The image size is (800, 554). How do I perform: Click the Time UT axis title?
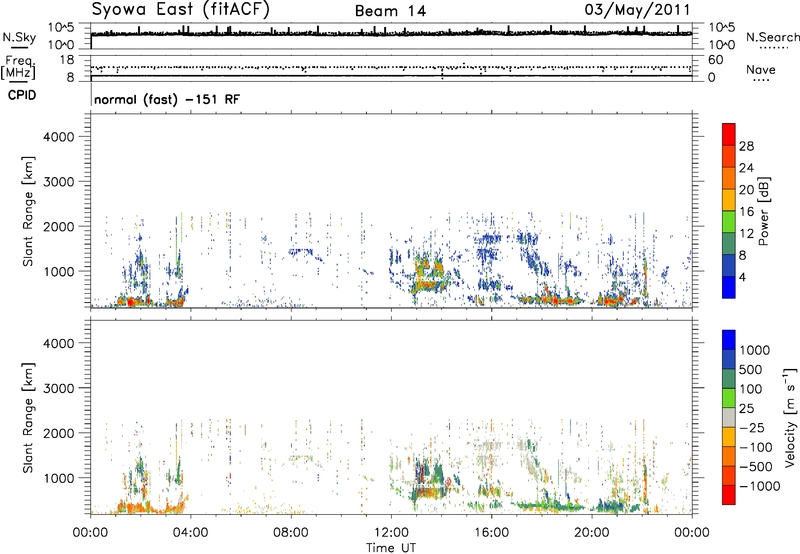(391, 548)
